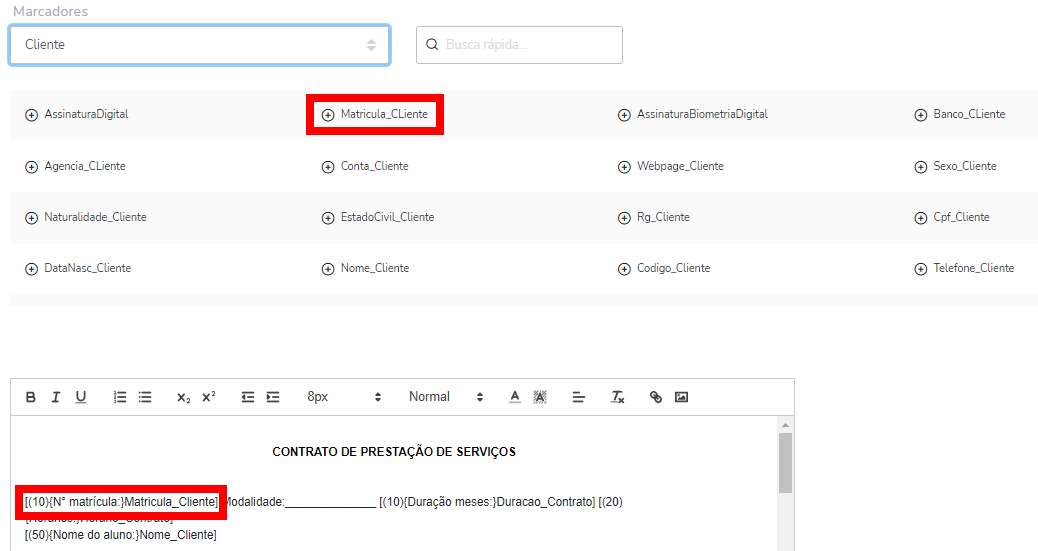Toggle italic formatting in editor
This screenshot has height=551, width=1038.
(56, 397)
